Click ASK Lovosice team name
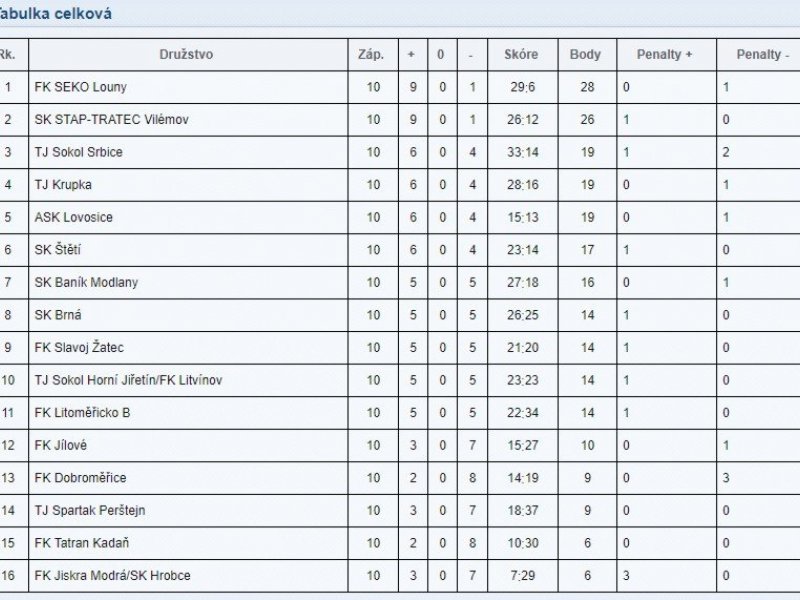This screenshot has width=800, height=600. point(73,217)
